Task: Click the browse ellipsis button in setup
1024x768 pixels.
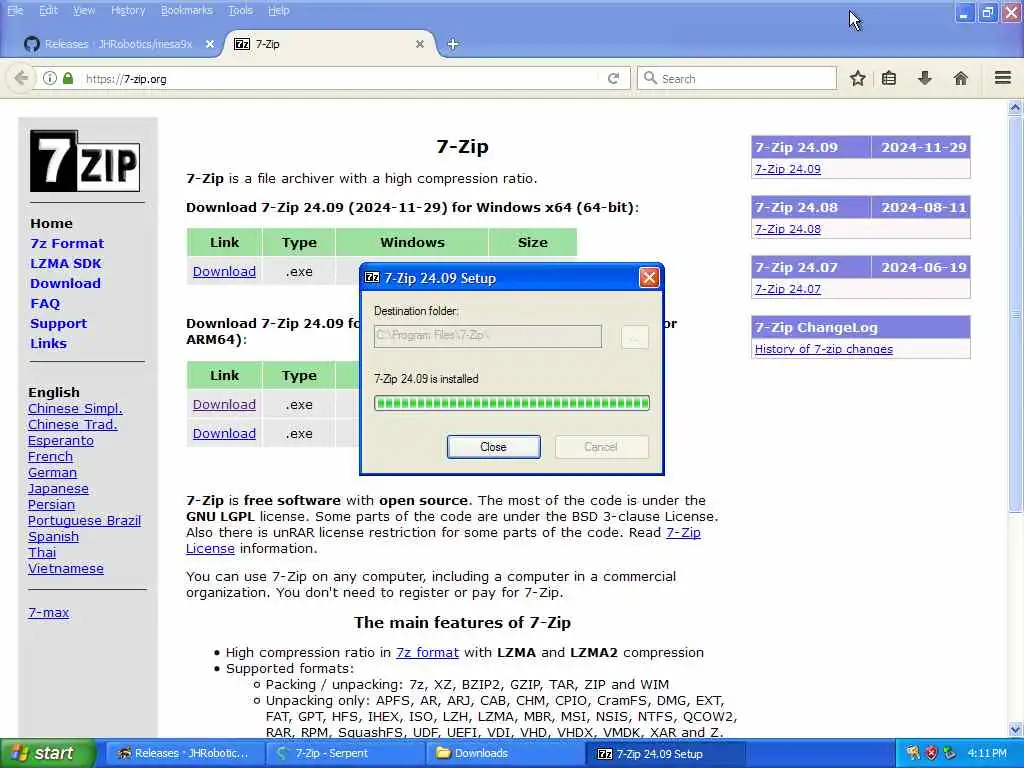Action: click(635, 337)
